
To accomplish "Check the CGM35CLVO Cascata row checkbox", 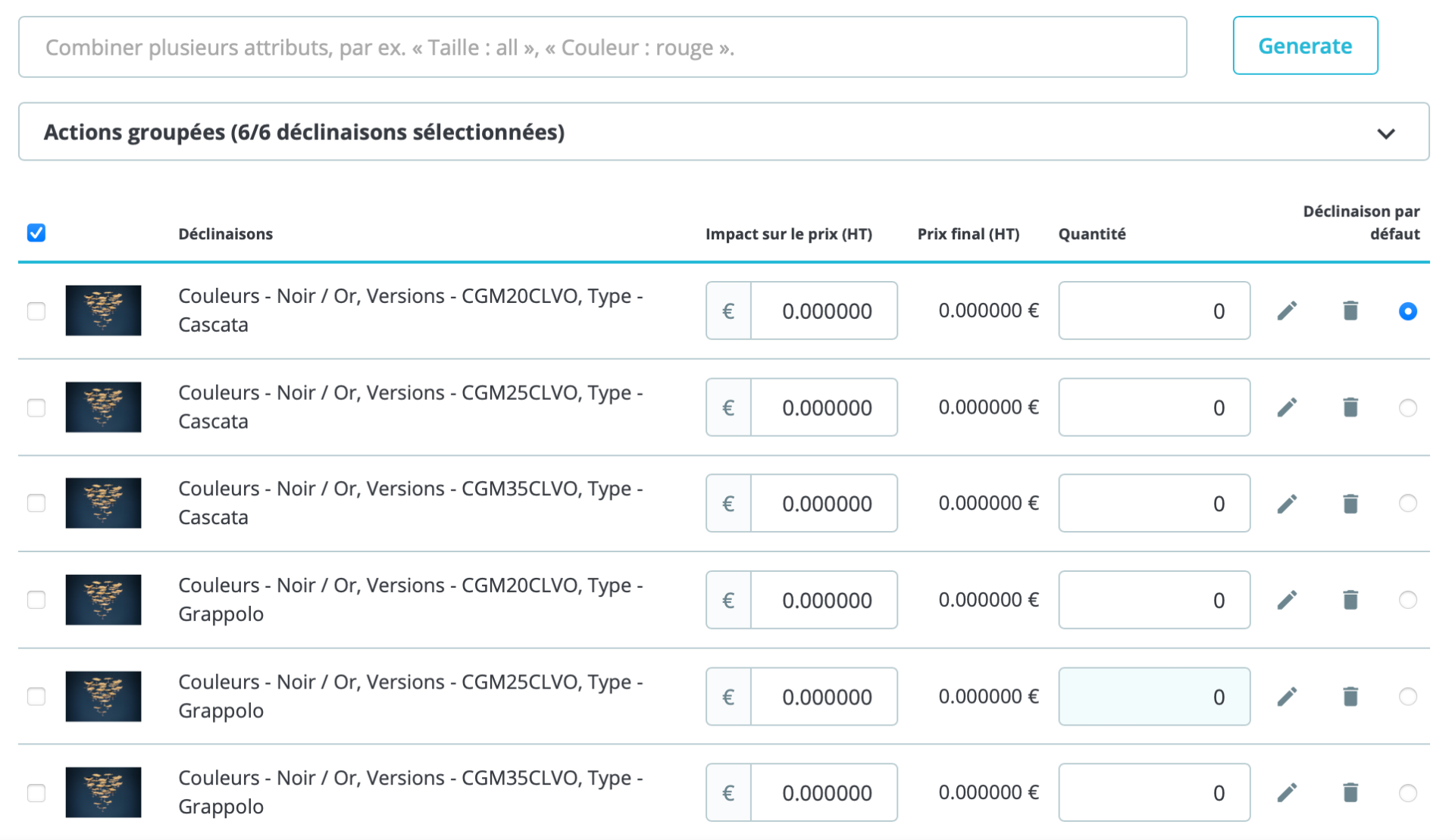I will click(36, 504).
